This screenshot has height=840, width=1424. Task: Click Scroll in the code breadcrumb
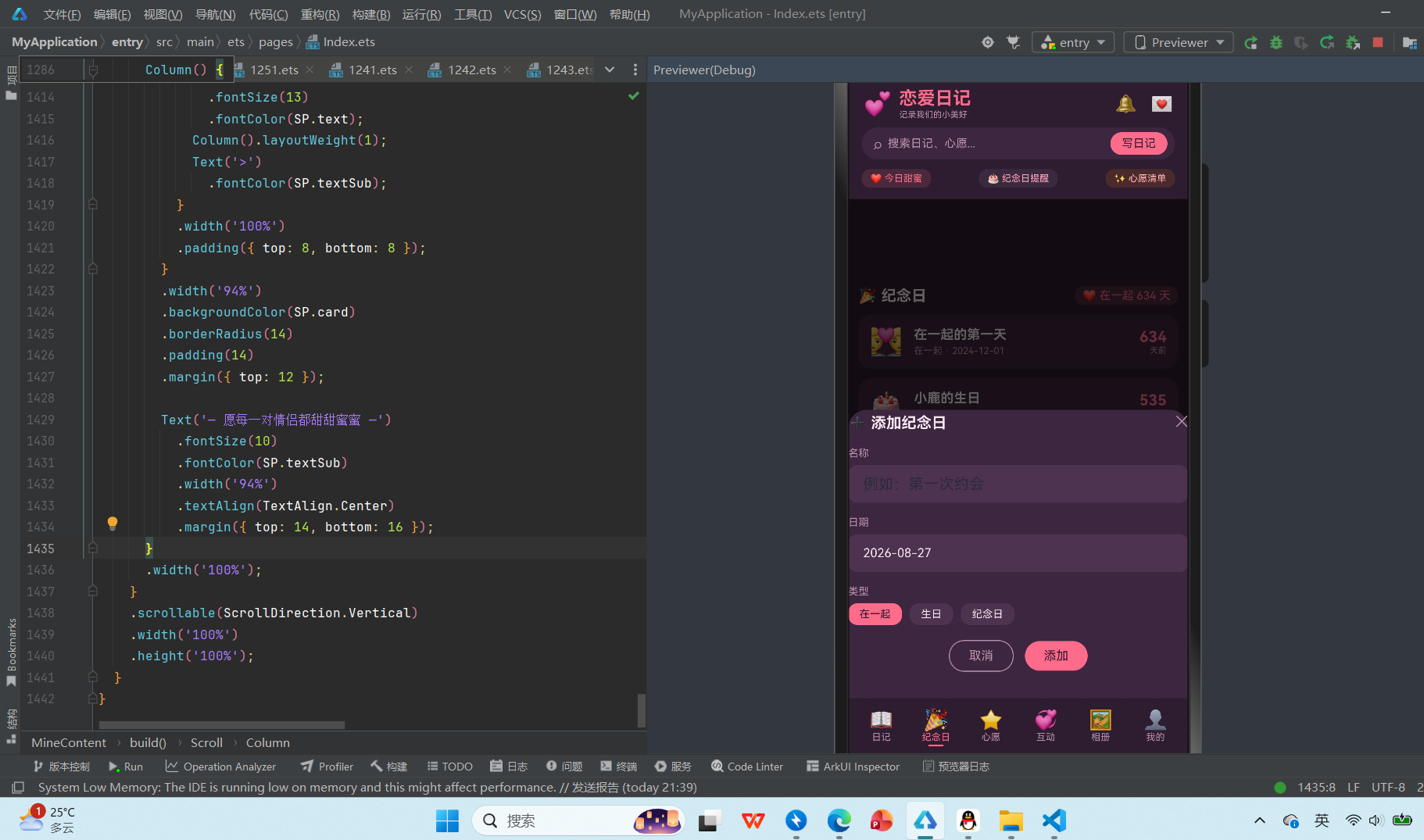pos(206,742)
